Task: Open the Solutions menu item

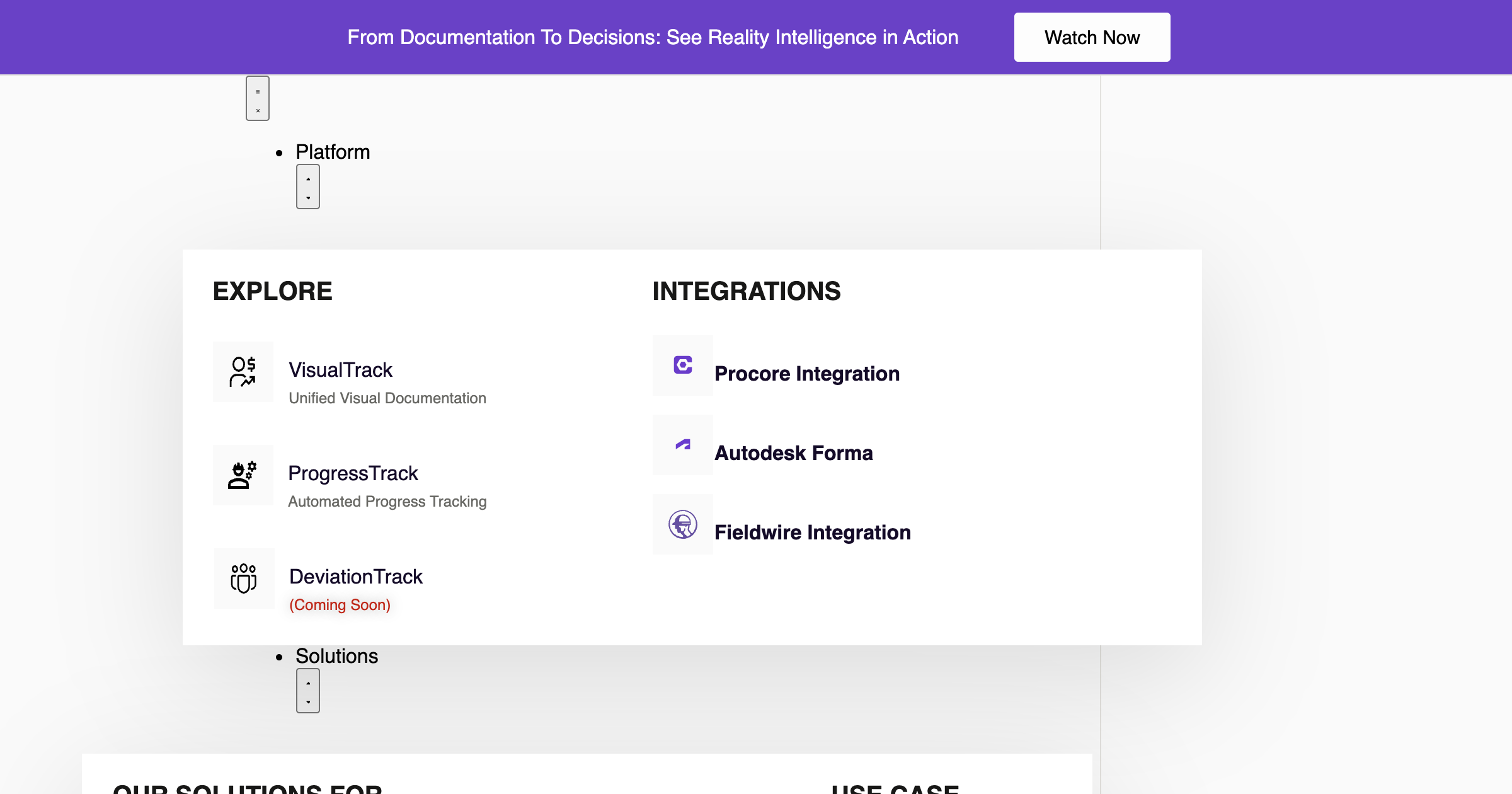Action: pos(337,656)
